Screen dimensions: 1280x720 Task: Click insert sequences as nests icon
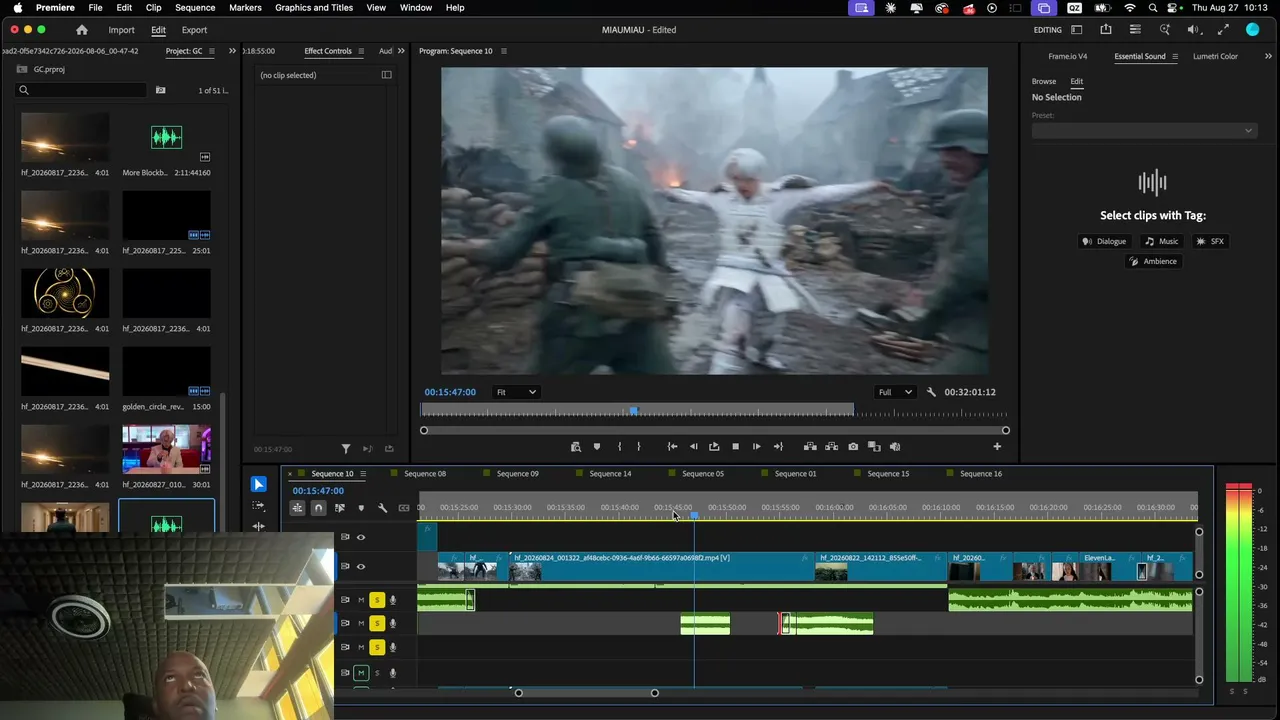[x=297, y=508]
